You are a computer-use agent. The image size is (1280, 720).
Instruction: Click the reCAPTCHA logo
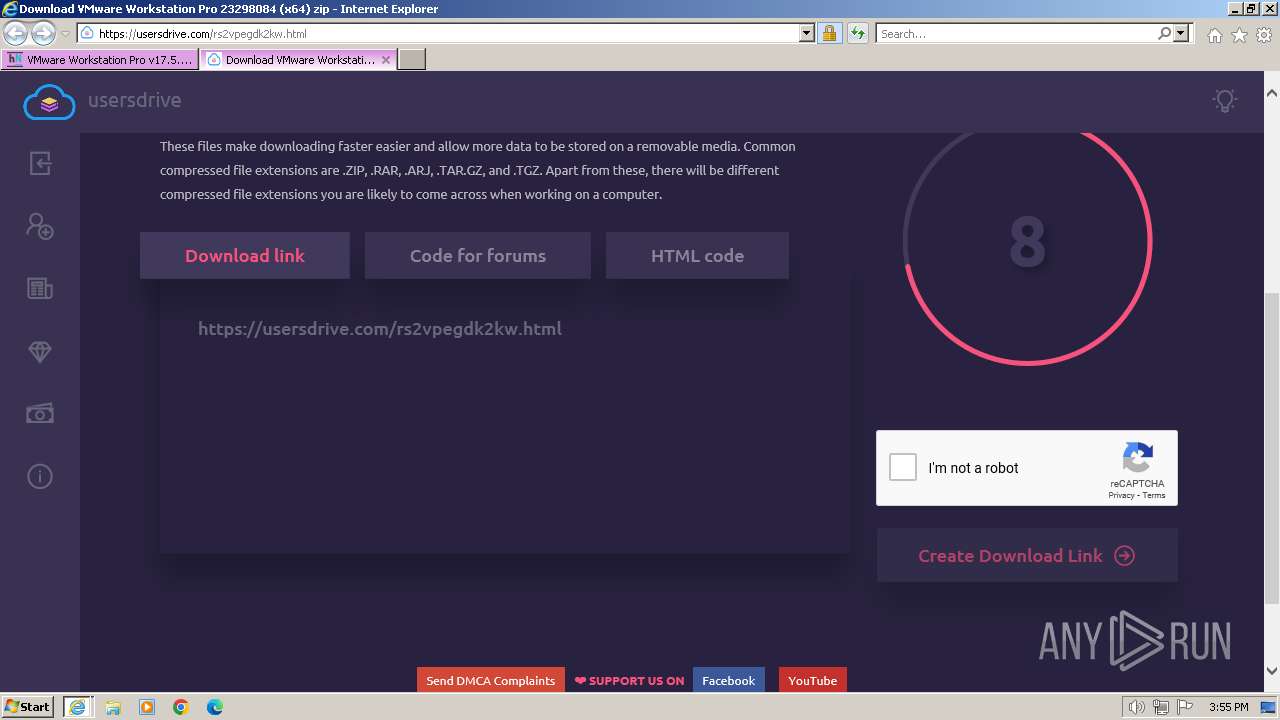point(1137,458)
